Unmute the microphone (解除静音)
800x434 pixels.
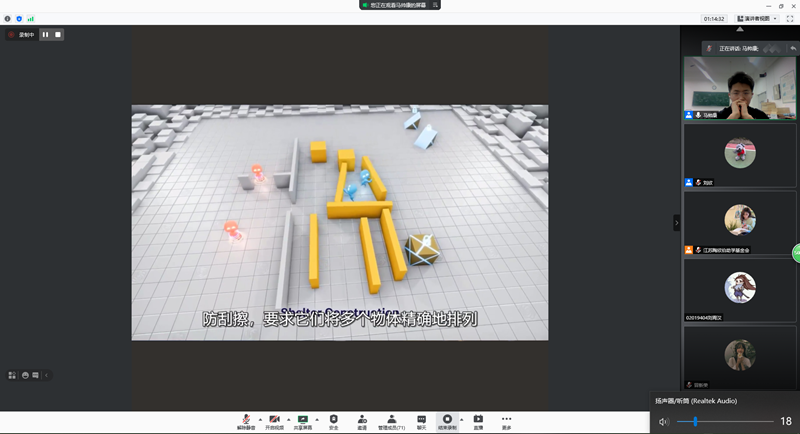(246, 419)
